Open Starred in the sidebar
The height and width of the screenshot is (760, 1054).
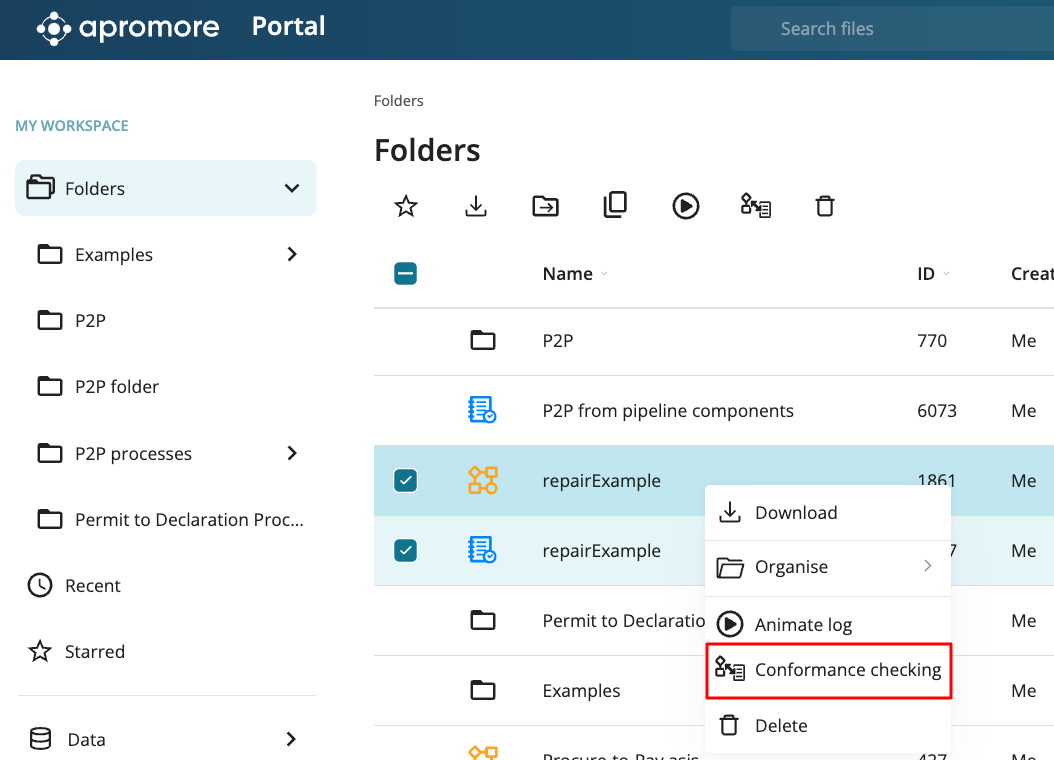click(94, 652)
